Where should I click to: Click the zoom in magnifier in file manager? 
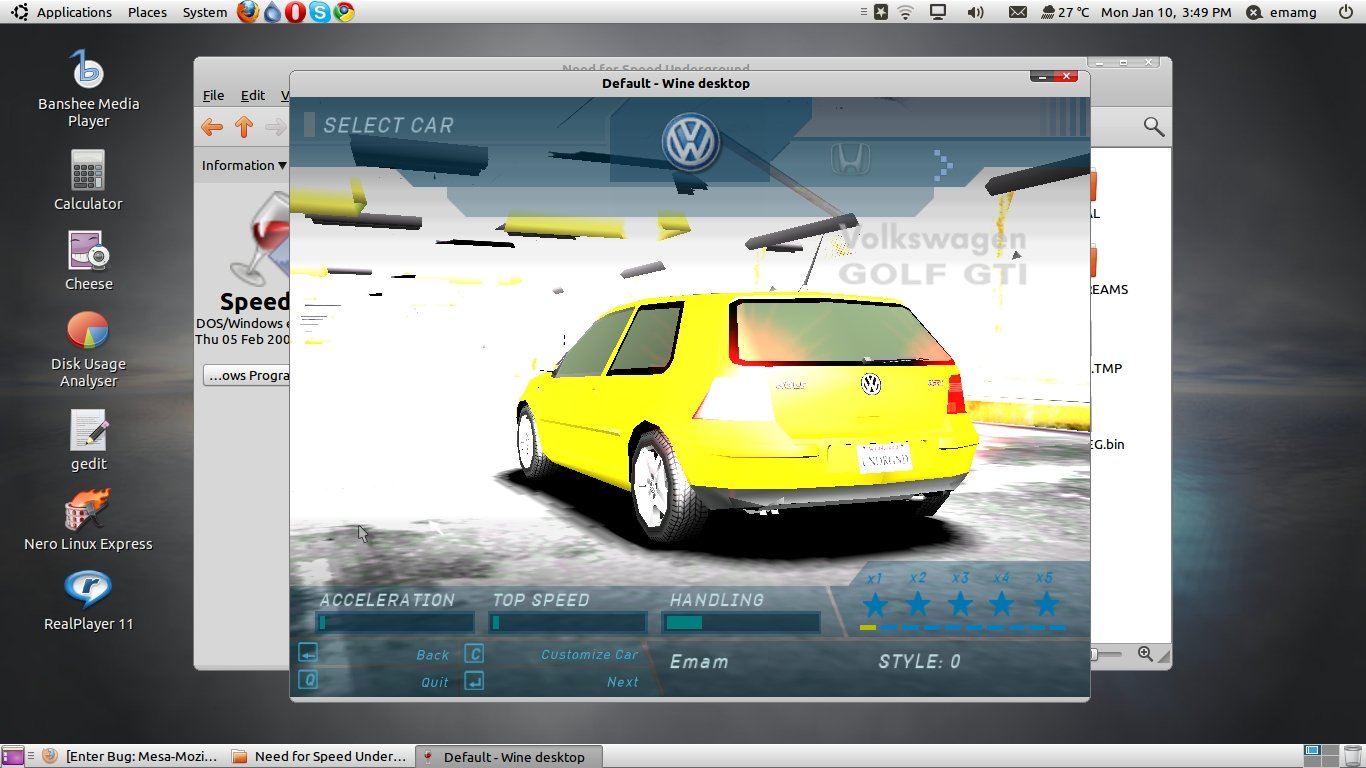click(1145, 654)
